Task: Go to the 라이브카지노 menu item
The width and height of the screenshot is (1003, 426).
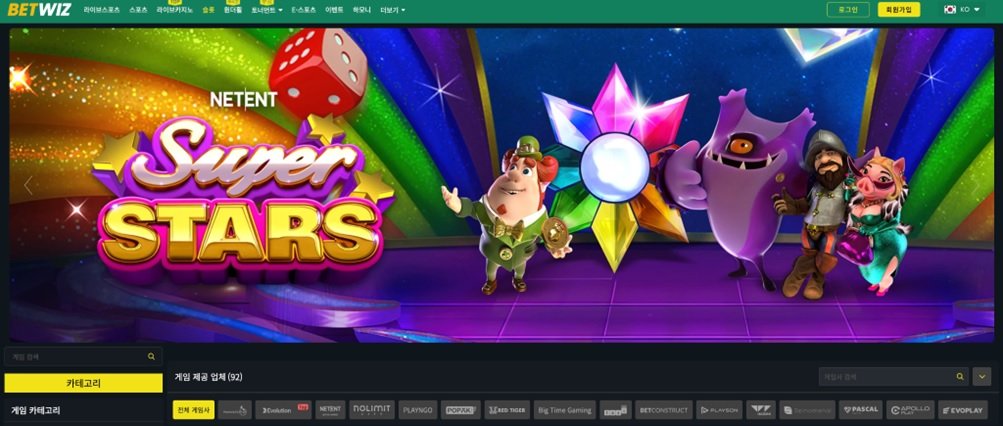Action: tap(175, 10)
